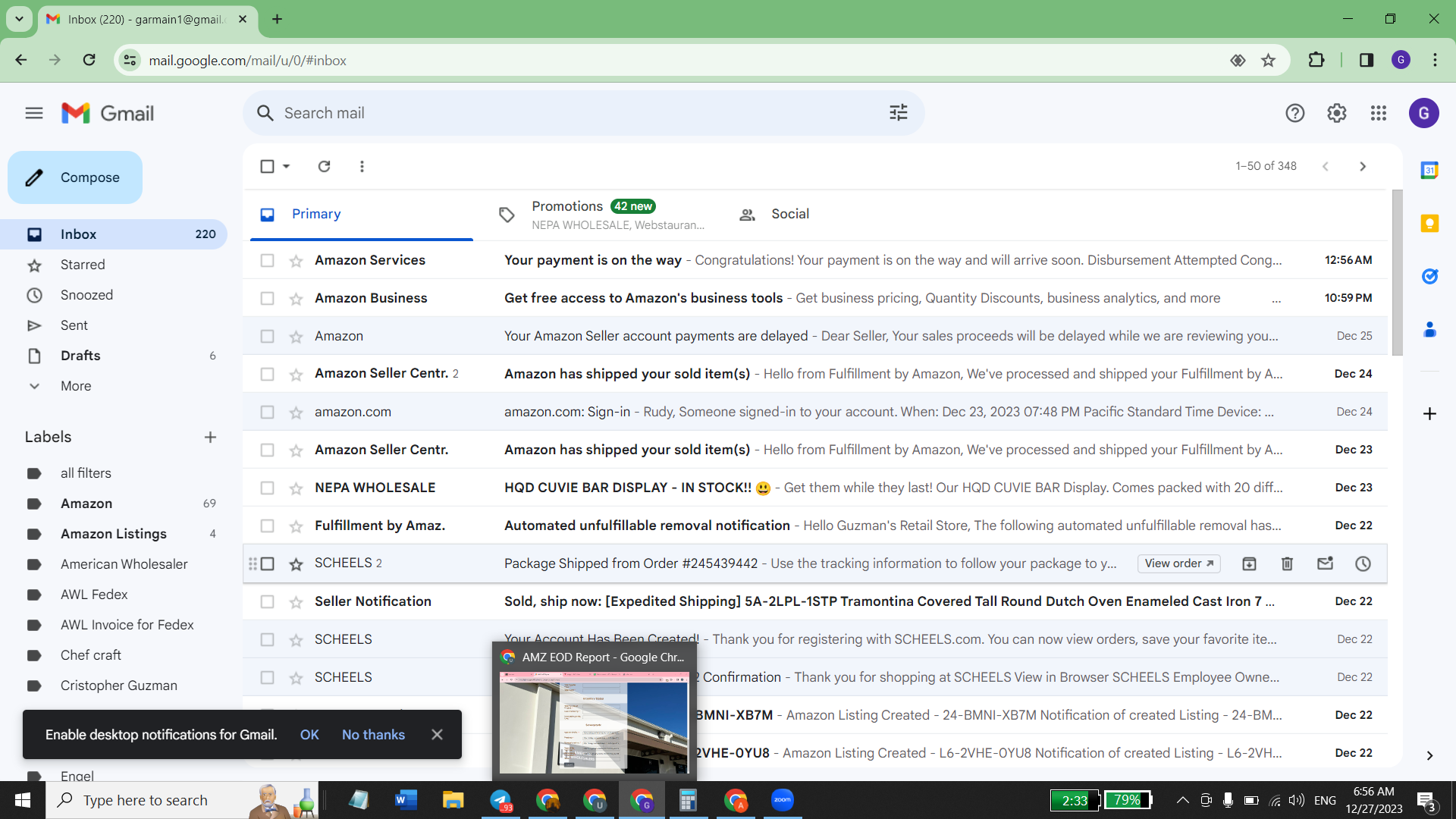Show side panel expand arrow
Screen dimensions: 1456x819
click(1429, 755)
